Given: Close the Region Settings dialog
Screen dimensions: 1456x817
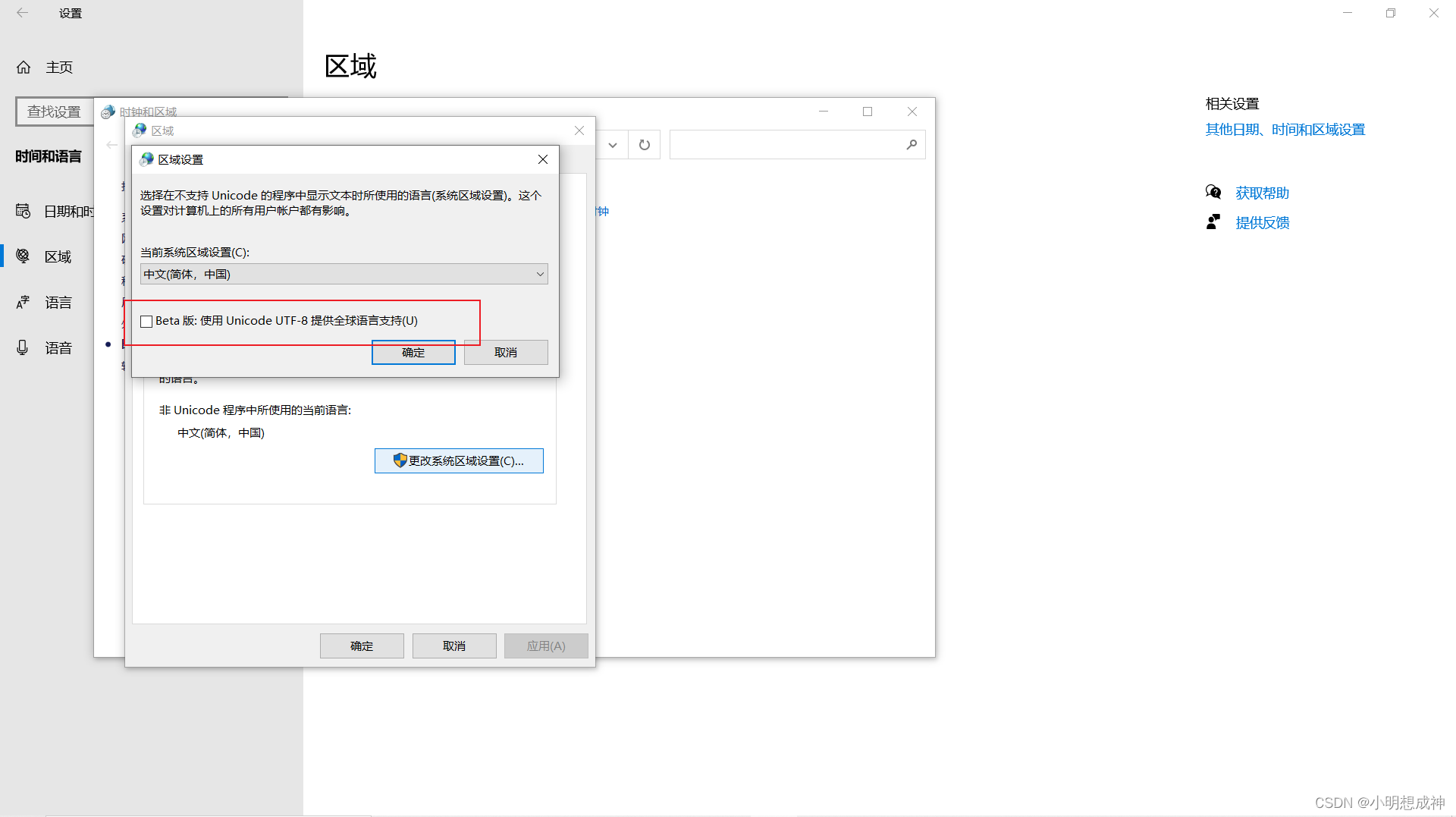Looking at the screenshot, I should 543,159.
